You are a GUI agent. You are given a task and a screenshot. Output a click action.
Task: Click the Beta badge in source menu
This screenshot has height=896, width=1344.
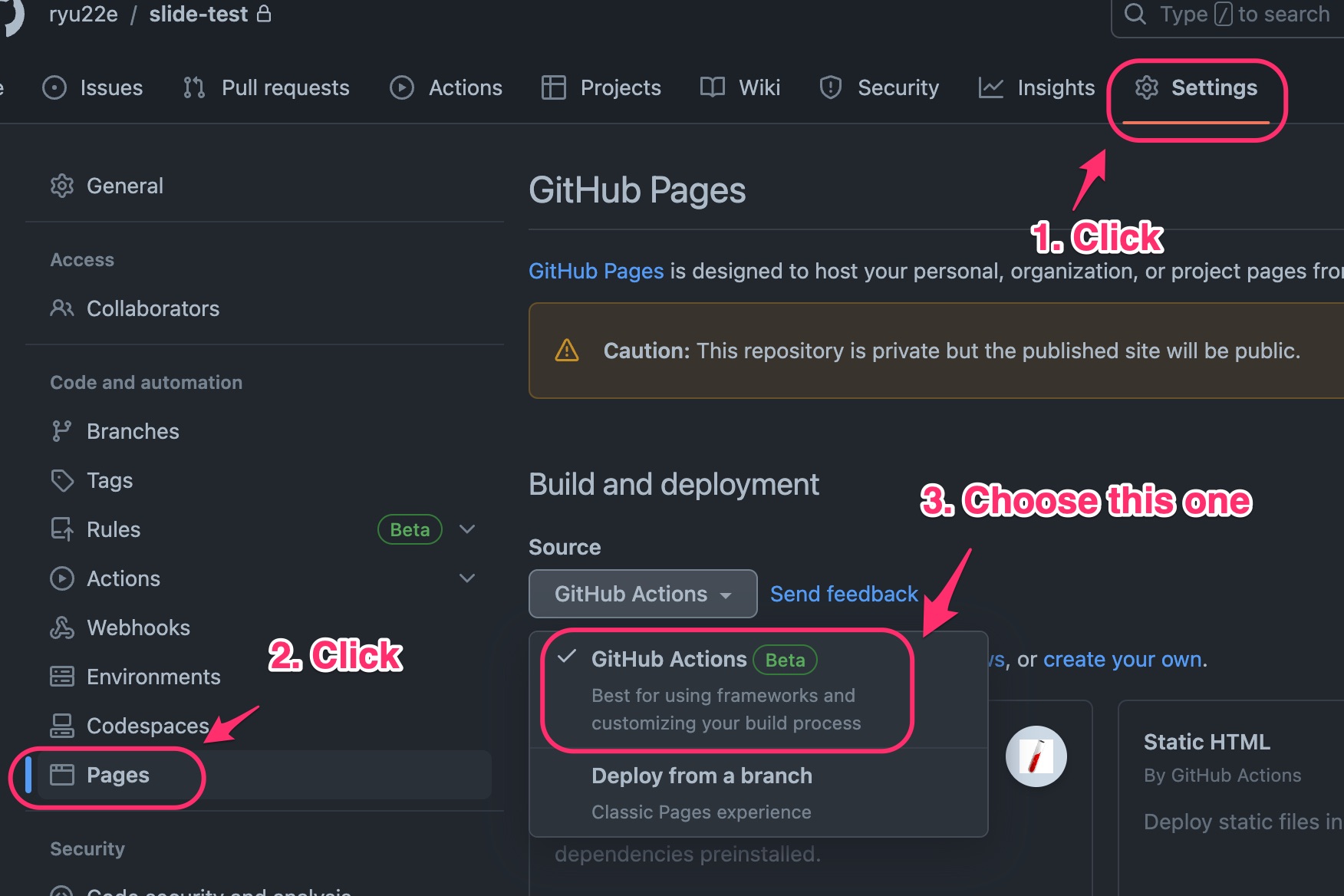coord(785,660)
